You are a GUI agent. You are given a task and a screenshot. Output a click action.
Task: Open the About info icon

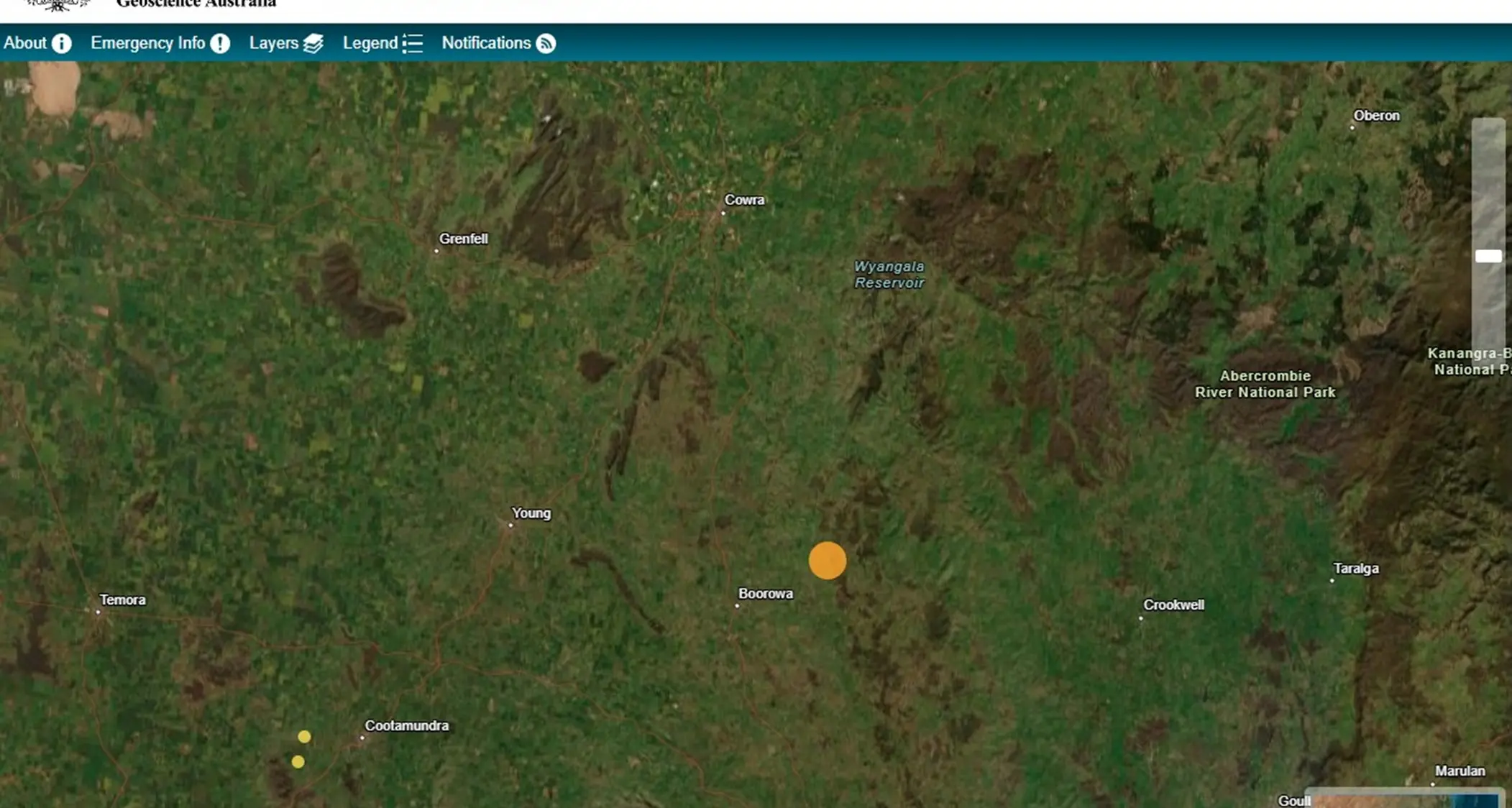pyautogui.click(x=62, y=43)
